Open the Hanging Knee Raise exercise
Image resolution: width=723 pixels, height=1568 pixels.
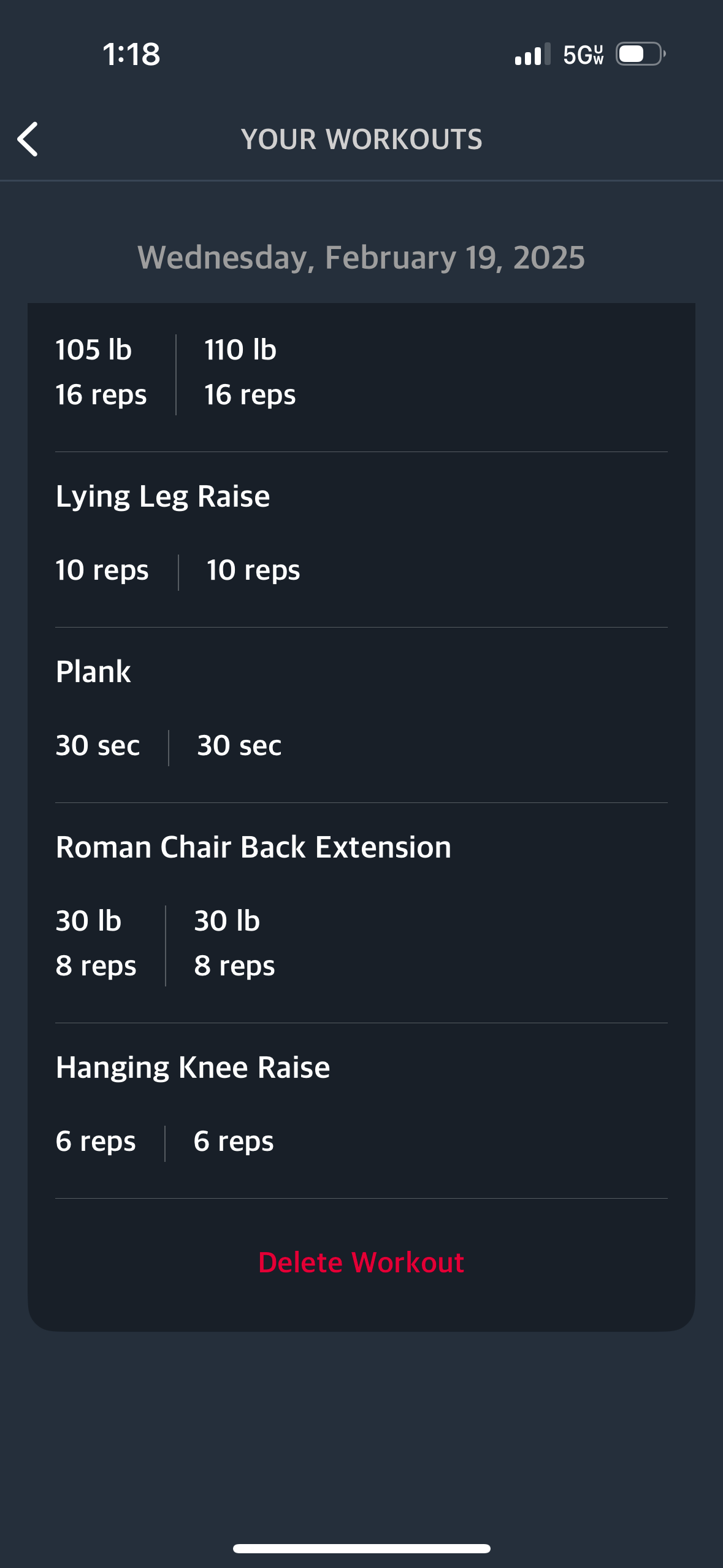193,1067
